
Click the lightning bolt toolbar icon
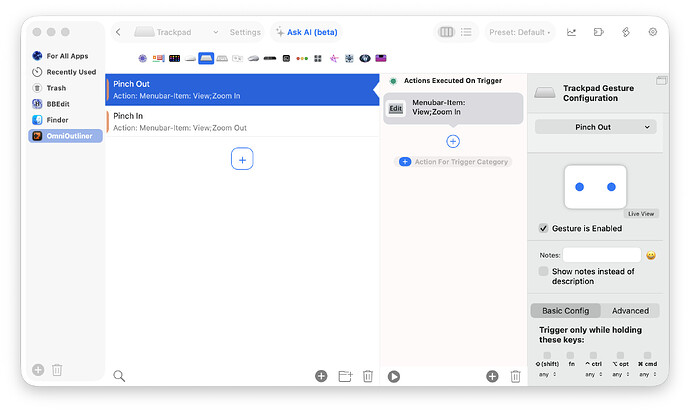626,32
